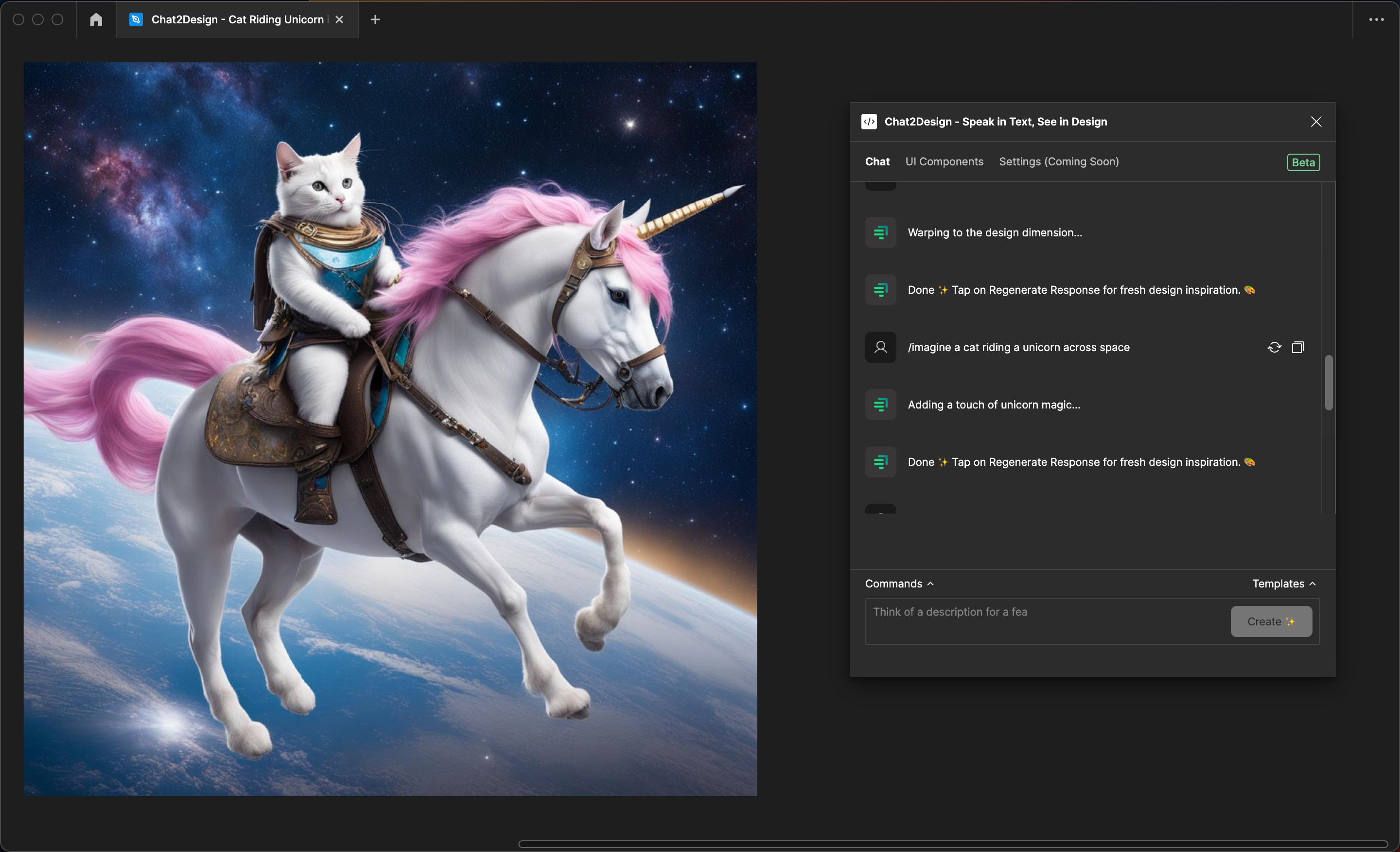Expand the Commands menu
Image resolution: width=1400 pixels, height=852 pixels.
point(899,584)
